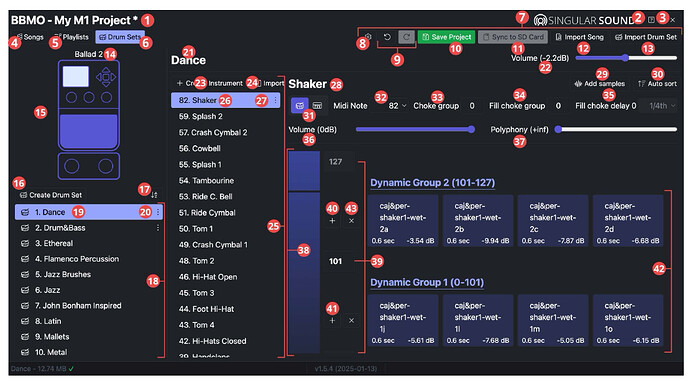Switch to drum pad view toggle
This screenshot has width=690, height=380.
point(300,106)
